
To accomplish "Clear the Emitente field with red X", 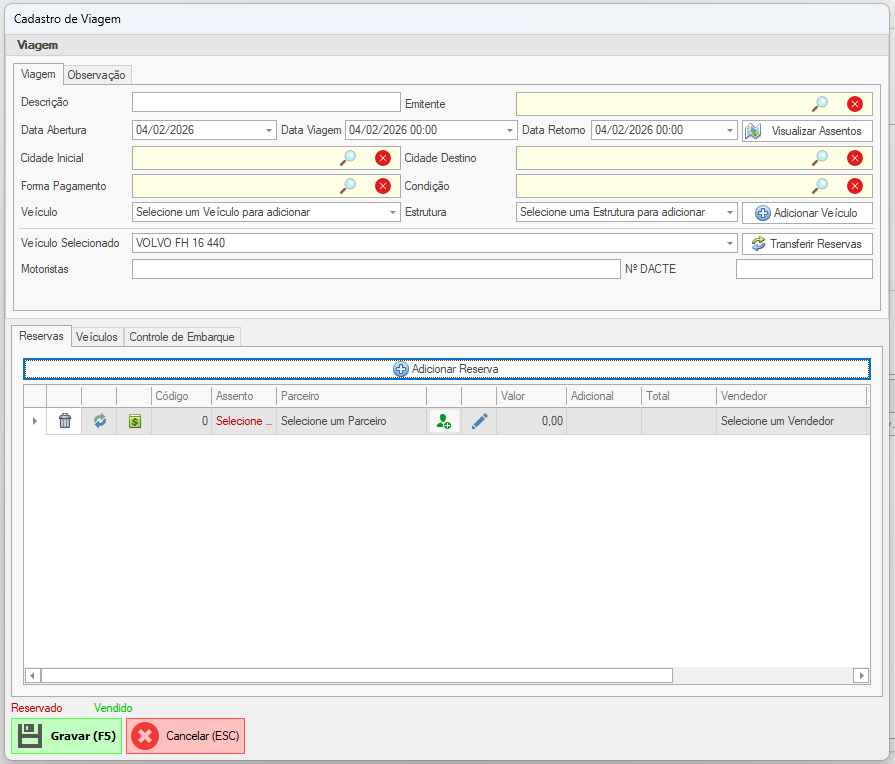I will [x=854, y=103].
